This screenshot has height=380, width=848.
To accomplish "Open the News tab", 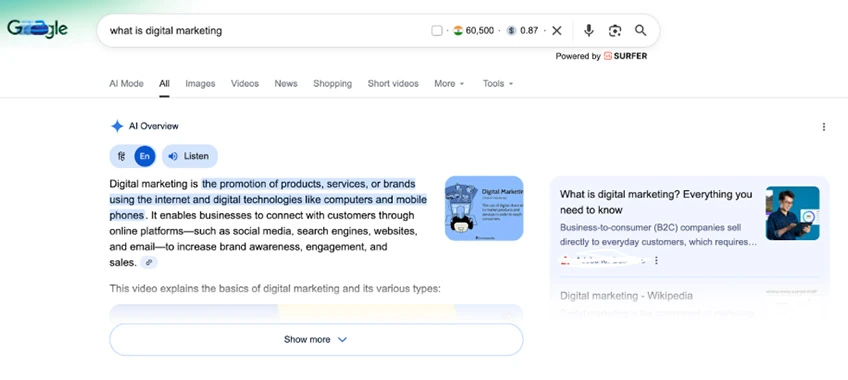I will [286, 83].
